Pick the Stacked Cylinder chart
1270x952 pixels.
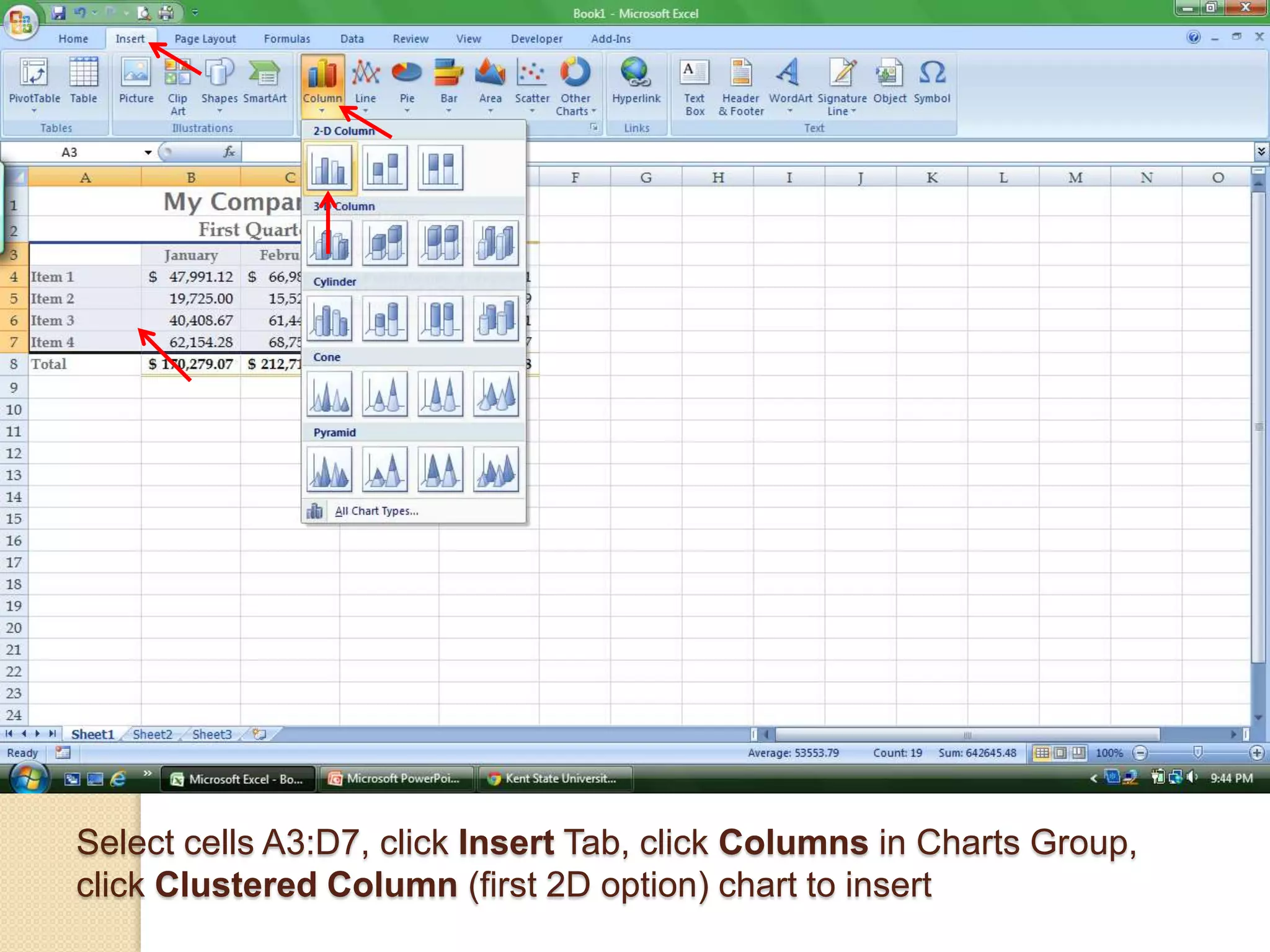(x=384, y=319)
